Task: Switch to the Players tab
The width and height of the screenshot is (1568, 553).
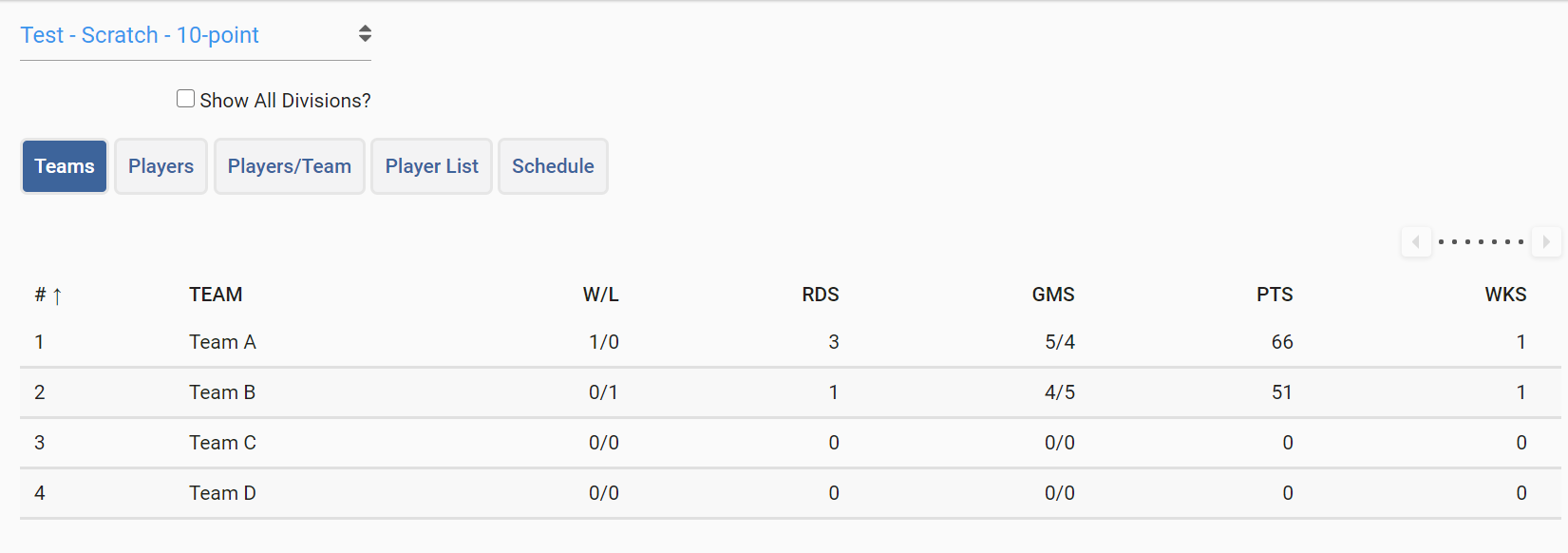Action: tap(160, 165)
